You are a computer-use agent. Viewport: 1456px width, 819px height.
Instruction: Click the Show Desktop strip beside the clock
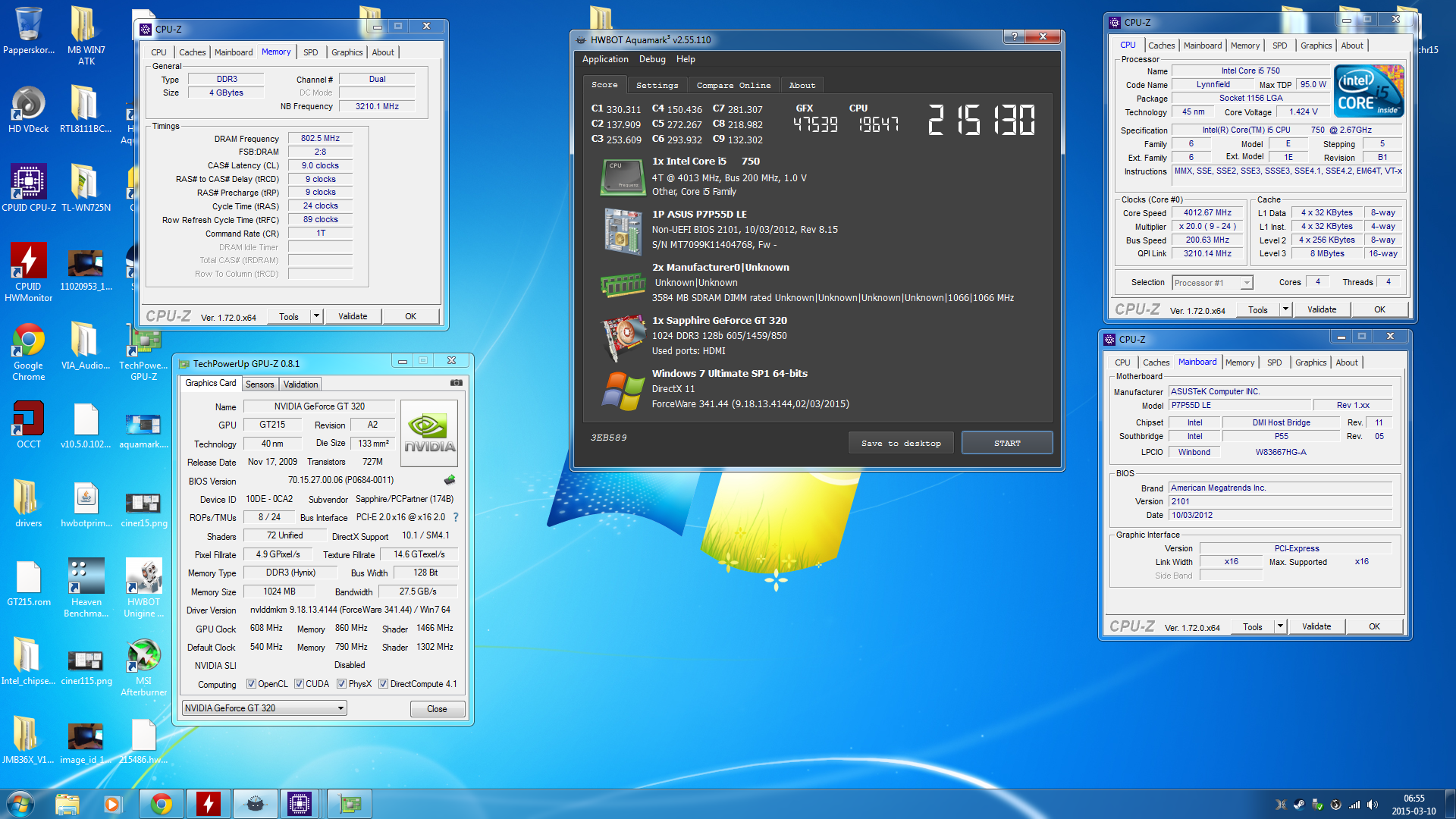pyautogui.click(x=1450, y=804)
